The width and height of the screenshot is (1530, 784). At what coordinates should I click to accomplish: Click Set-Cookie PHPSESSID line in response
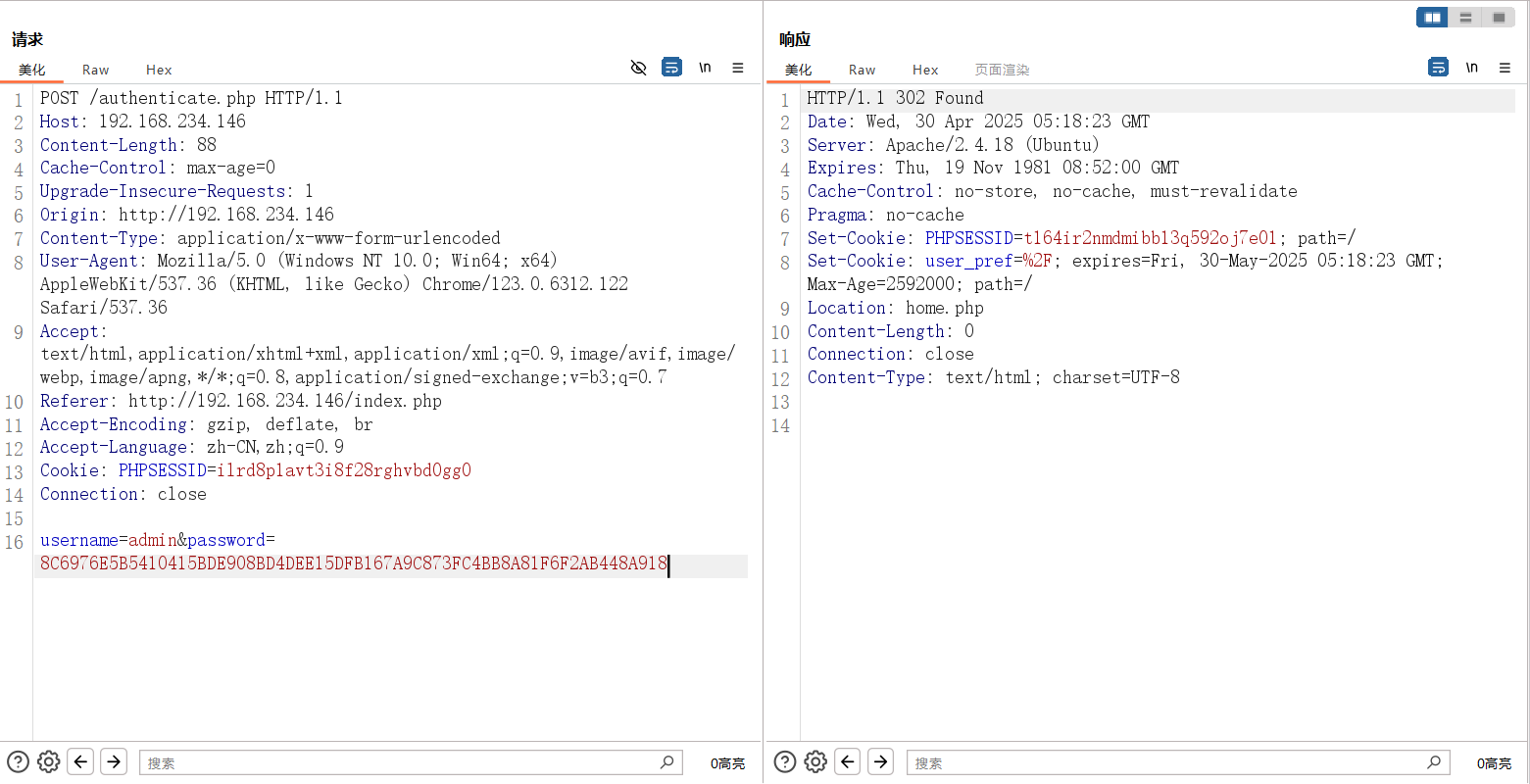pyautogui.click(x=1081, y=238)
